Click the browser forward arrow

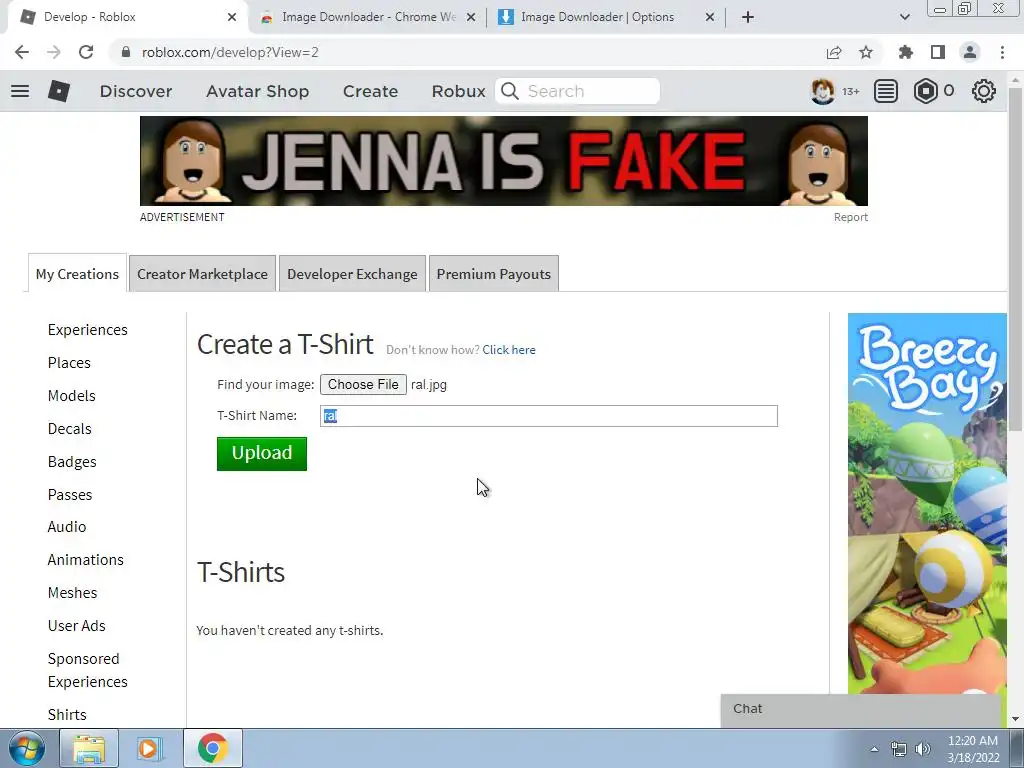point(54,52)
